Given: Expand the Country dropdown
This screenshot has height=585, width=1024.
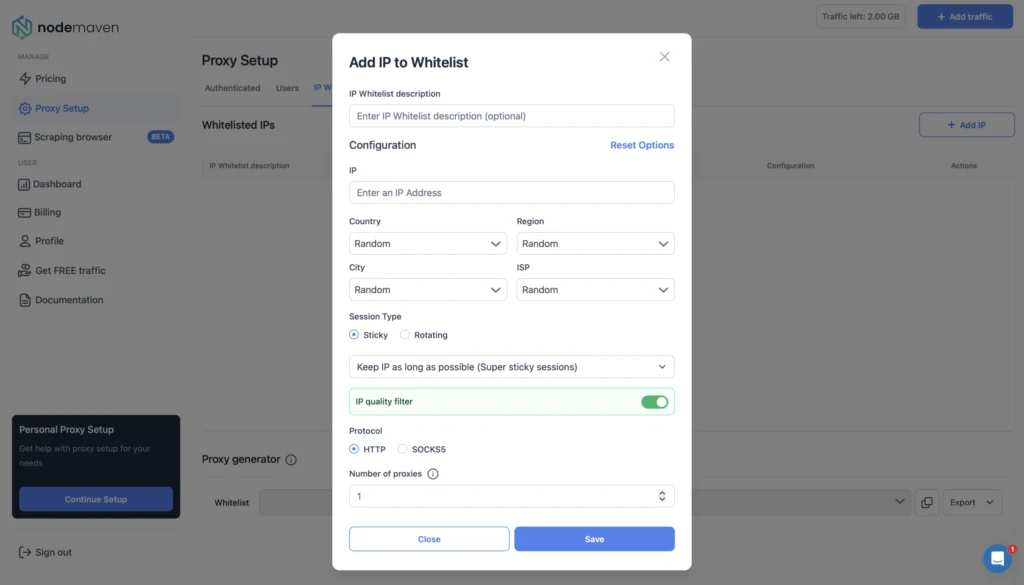Looking at the screenshot, I should 428,244.
